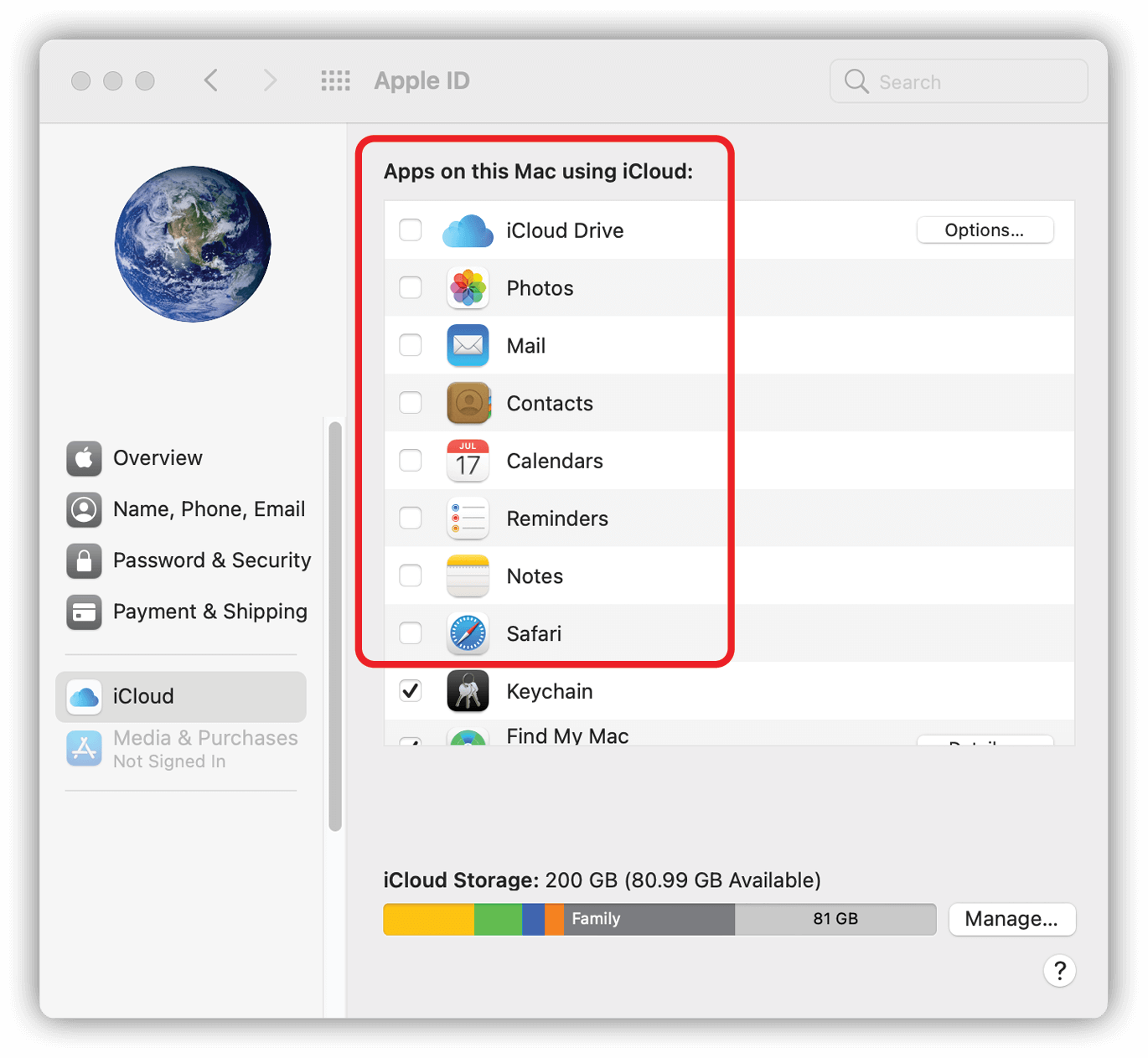
Task: Select Password & Security in sidebar
Action: click(x=189, y=560)
